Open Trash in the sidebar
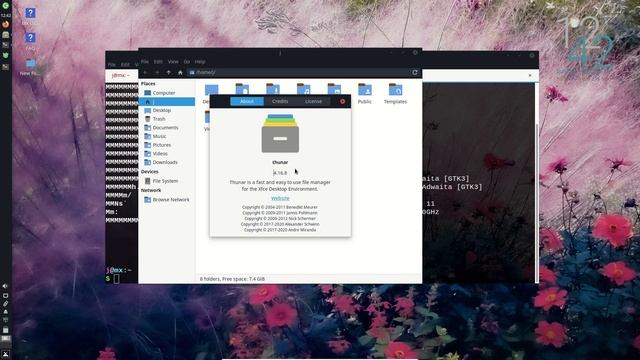The image size is (640, 360). 167,119
